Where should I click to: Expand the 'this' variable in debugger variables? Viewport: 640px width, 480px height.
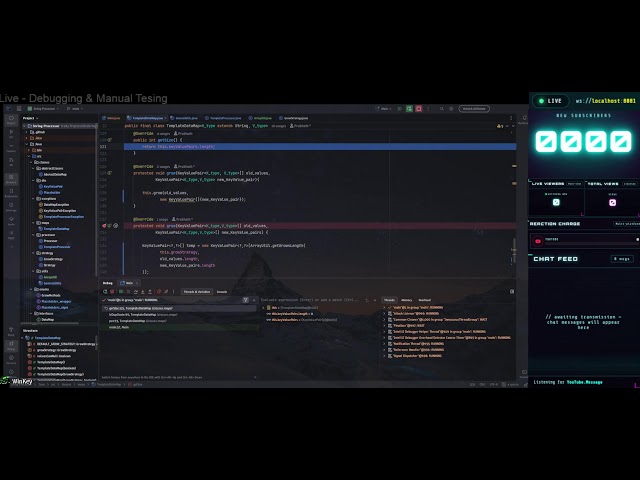(263, 308)
